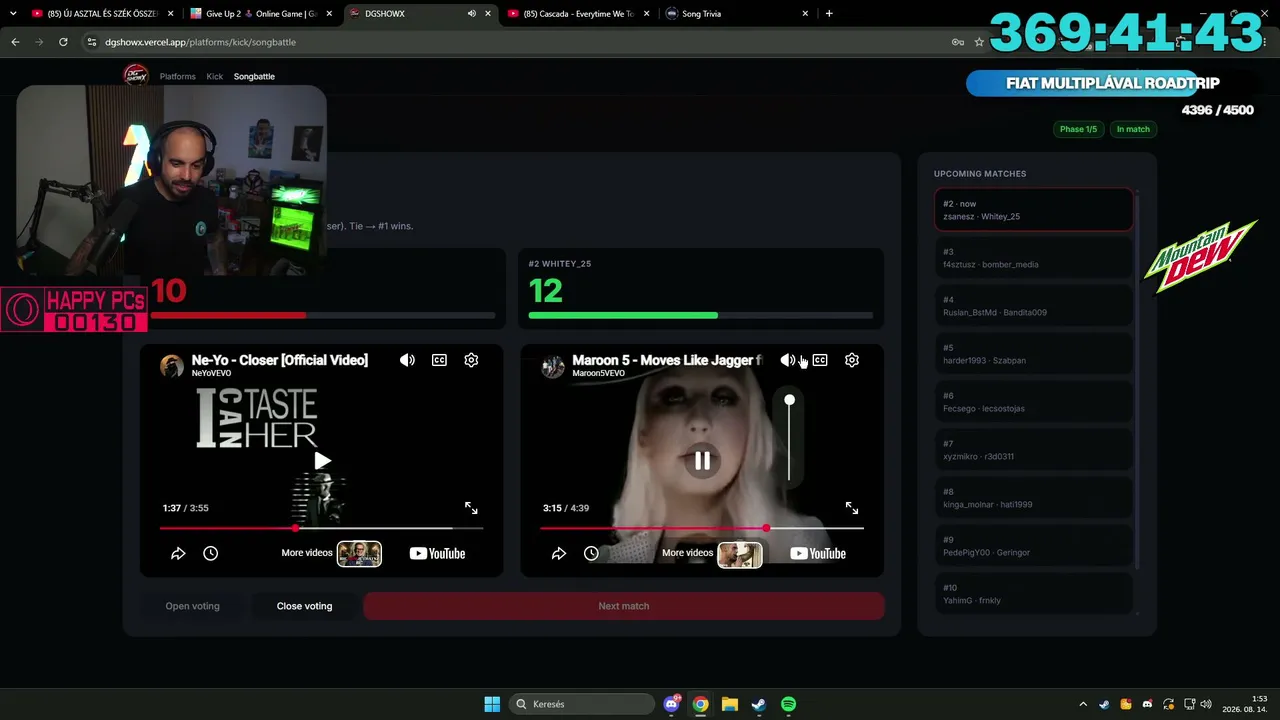Toggle captions on the Ne-Yo video

[x=439, y=360]
